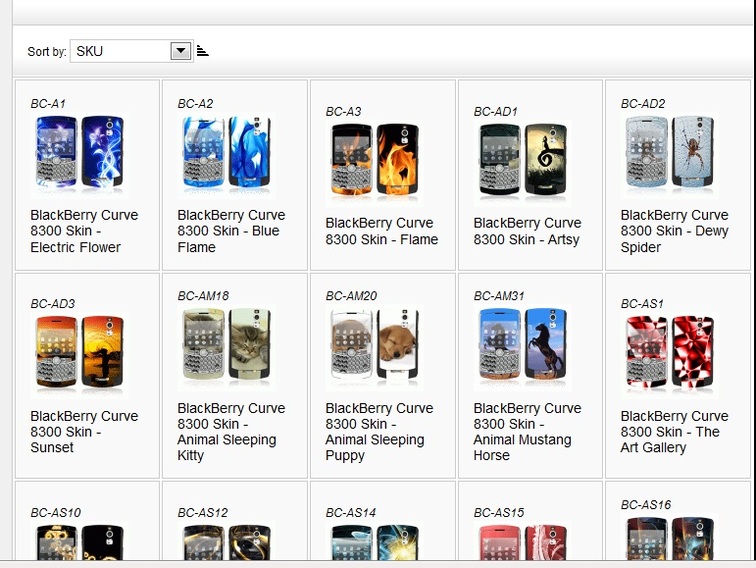The width and height of the screenshot is (756, 568).
Task: Click The Art Gallery skin image
Action: 670,355
